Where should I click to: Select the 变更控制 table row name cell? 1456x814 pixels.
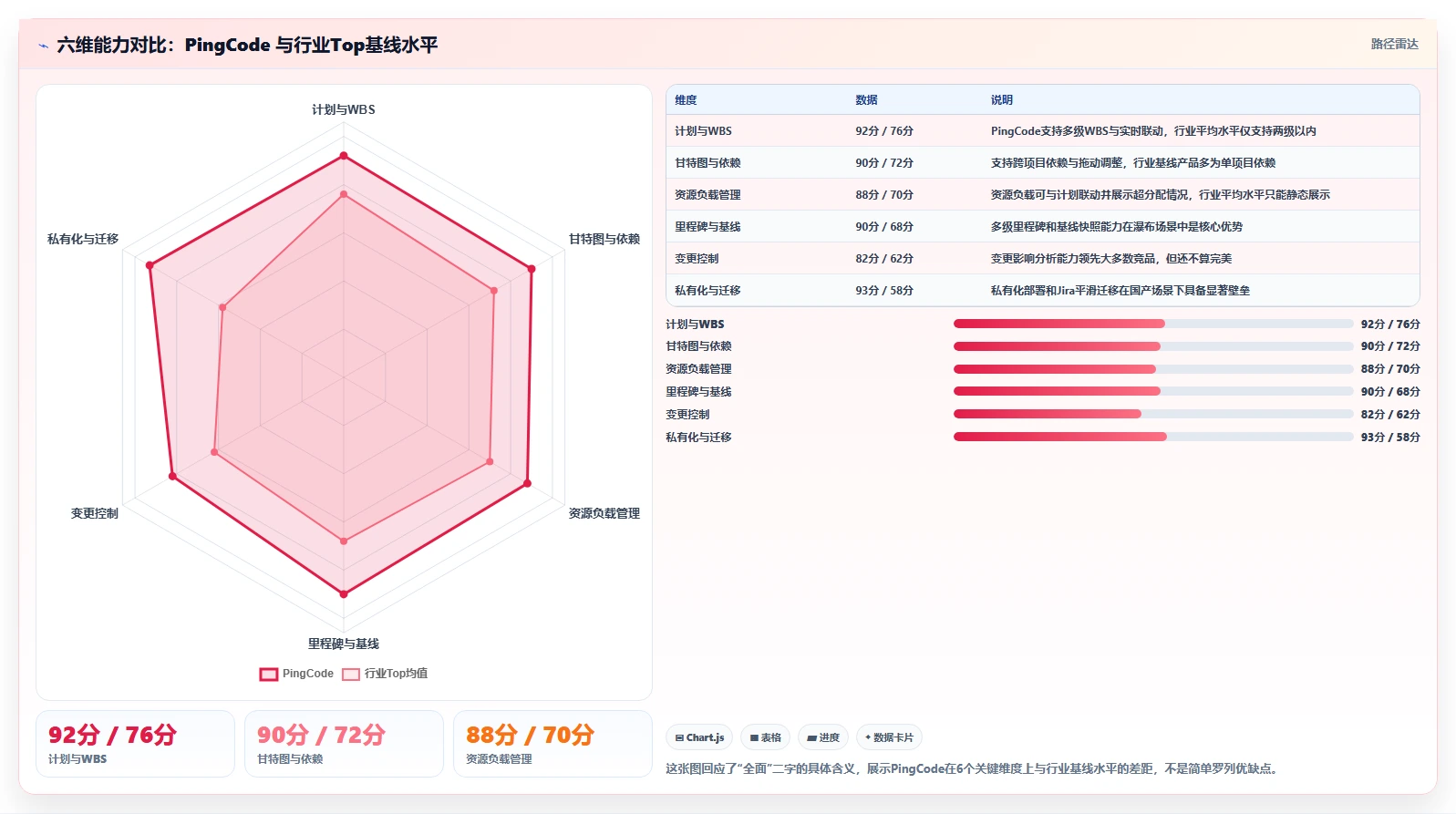click(x=697, y=259)
